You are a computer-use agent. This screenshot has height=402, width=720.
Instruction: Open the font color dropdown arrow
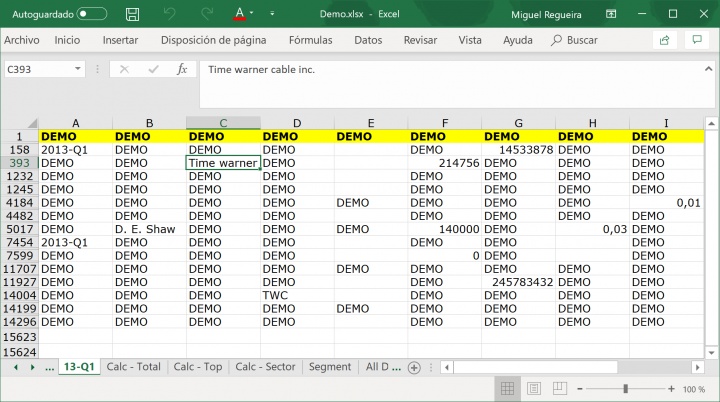[251, 13]
